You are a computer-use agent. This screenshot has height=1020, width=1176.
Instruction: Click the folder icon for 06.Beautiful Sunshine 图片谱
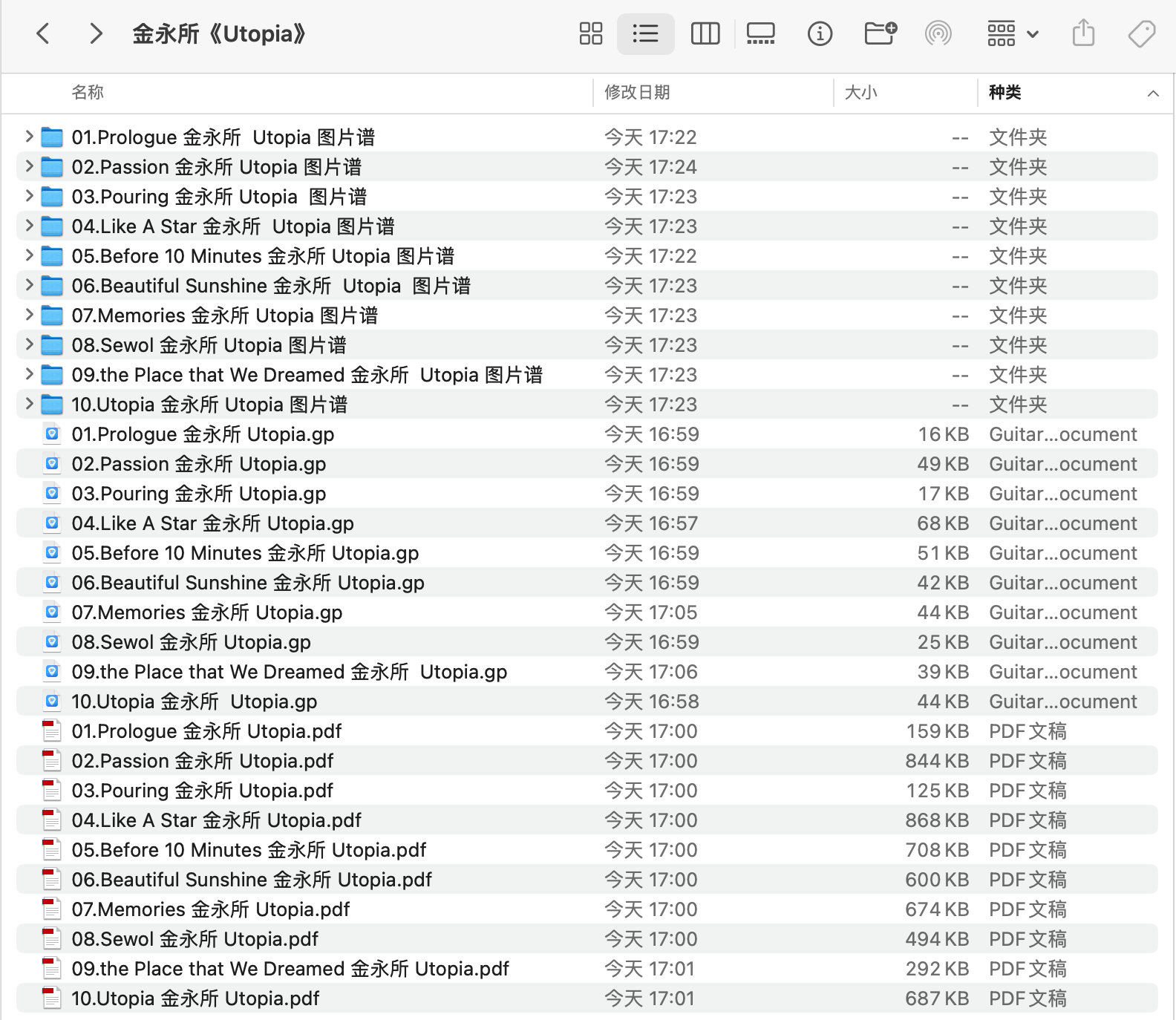pyautogui.click(x=52, y=286)
